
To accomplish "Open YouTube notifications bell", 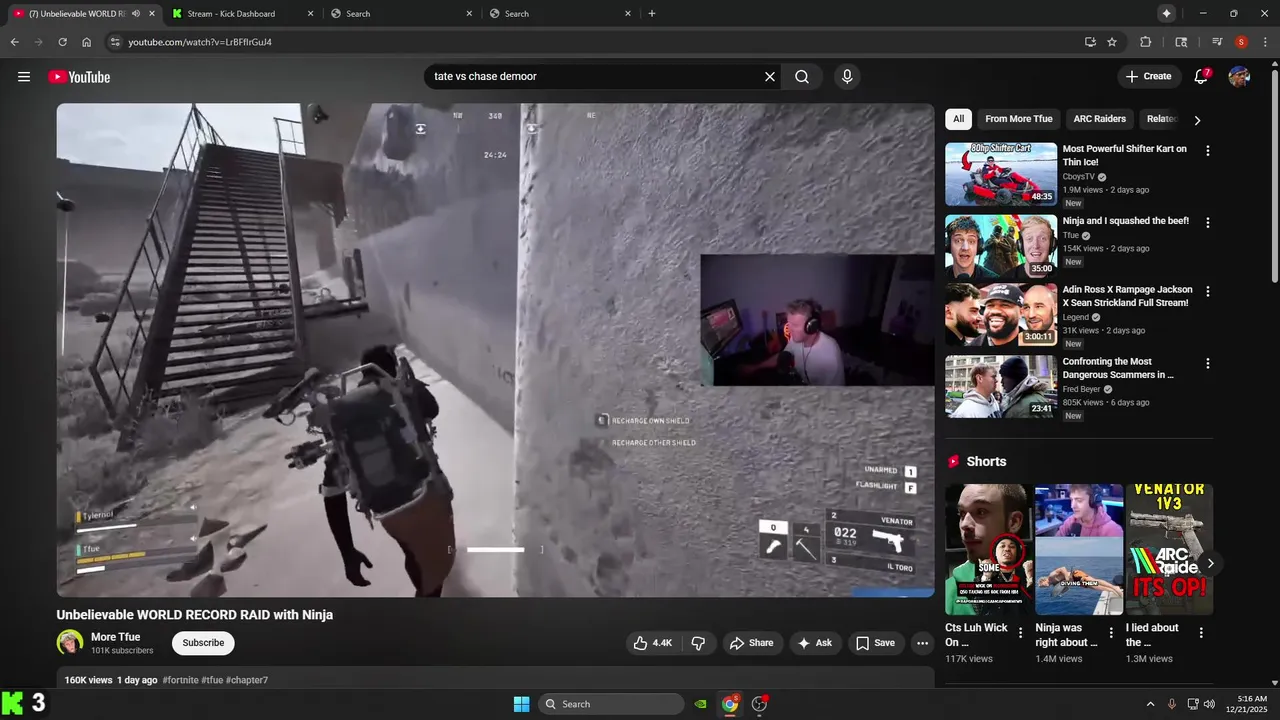I will click(x=1201, y=77).
